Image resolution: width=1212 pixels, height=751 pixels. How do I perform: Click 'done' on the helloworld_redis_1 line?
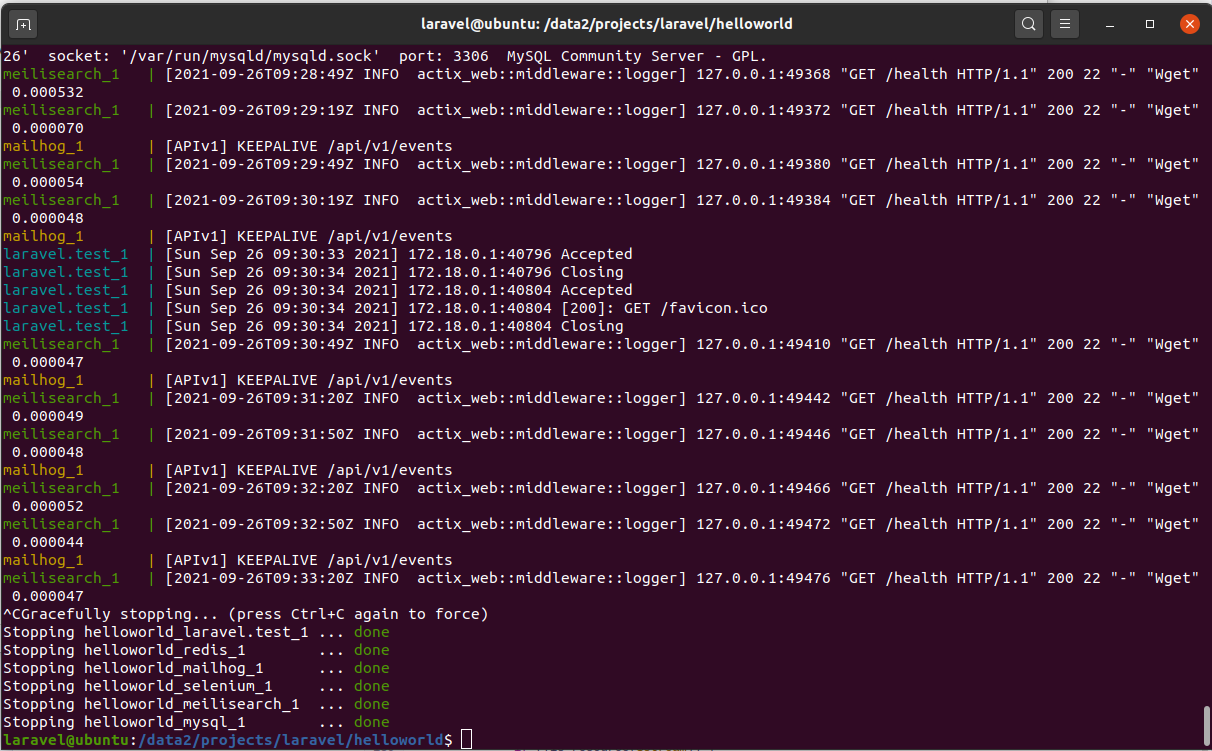click(x=372, y=650)
